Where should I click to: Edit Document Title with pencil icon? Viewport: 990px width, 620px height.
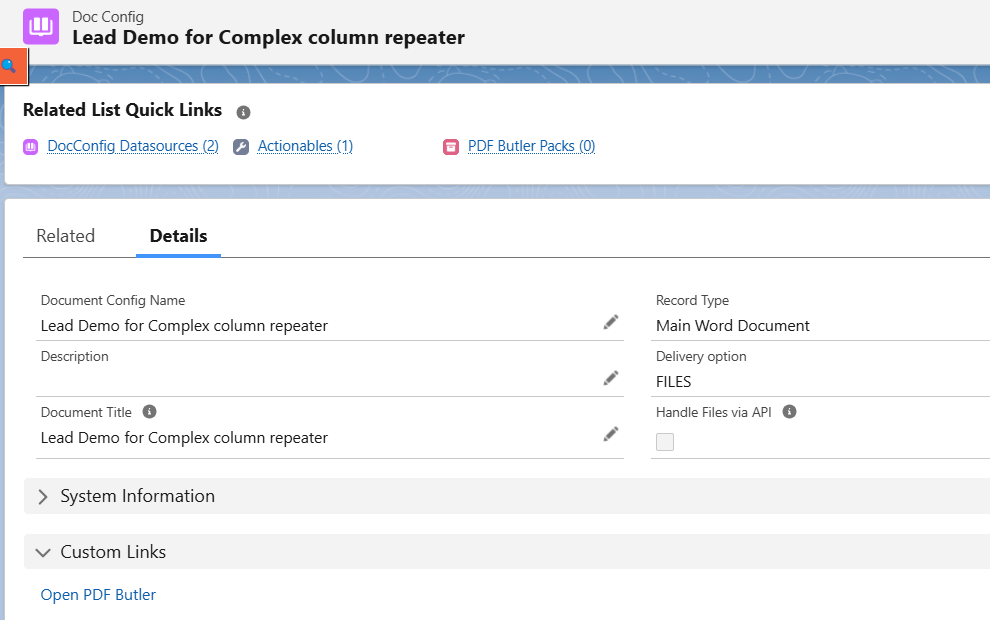pos(611,434)
